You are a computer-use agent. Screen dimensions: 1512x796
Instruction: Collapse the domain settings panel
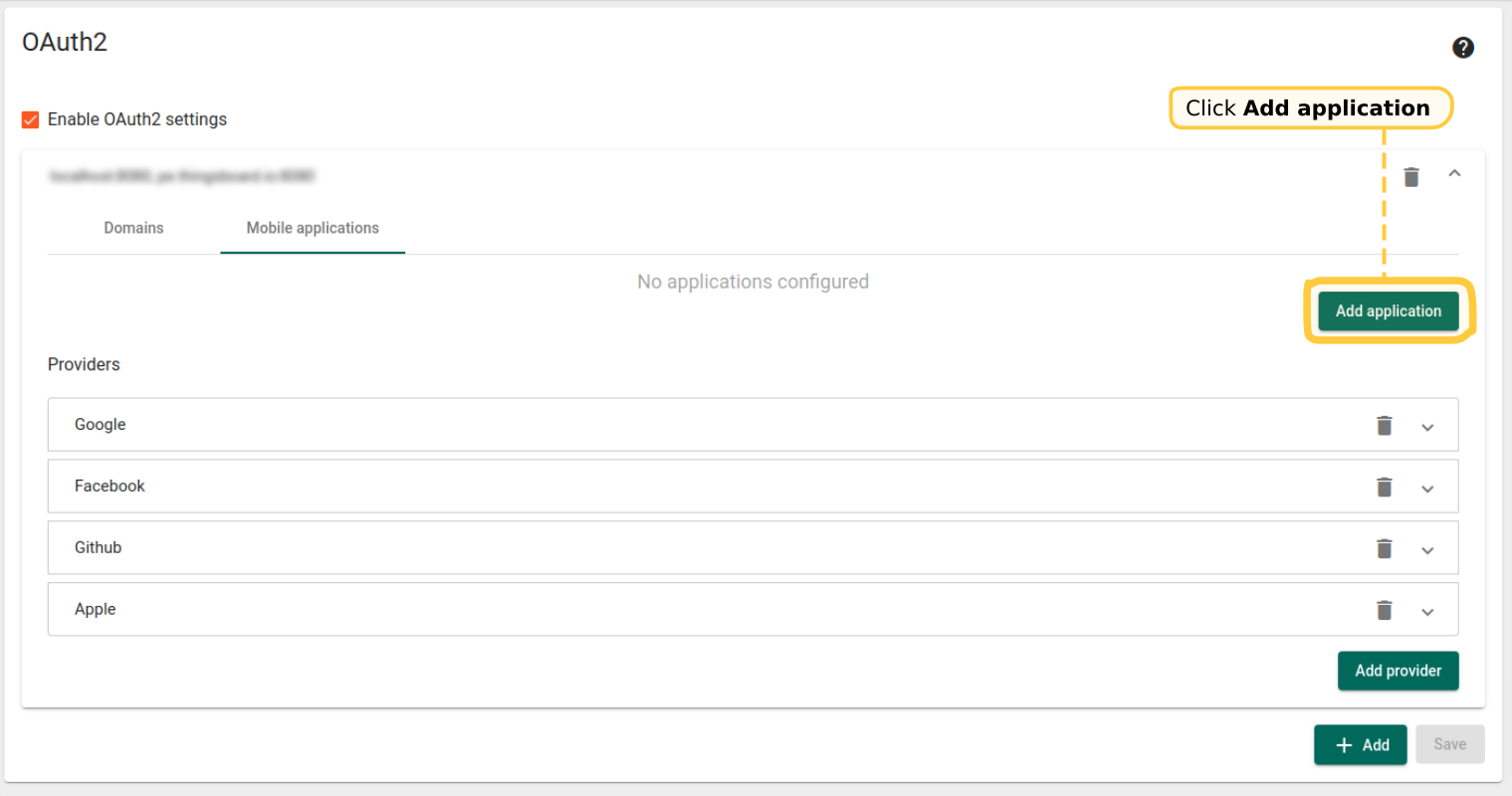pos(1454,174)
